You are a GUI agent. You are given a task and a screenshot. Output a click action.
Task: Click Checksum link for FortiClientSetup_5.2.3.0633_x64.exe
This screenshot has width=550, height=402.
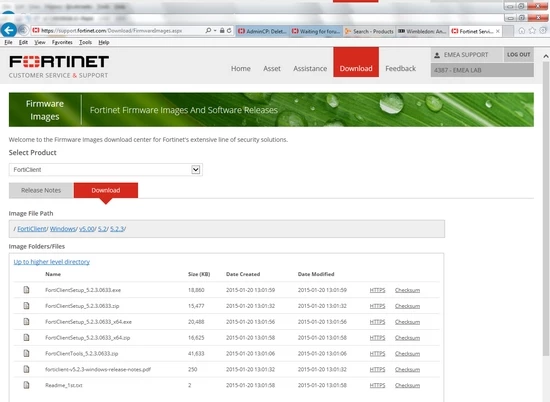tap(407, 322)
